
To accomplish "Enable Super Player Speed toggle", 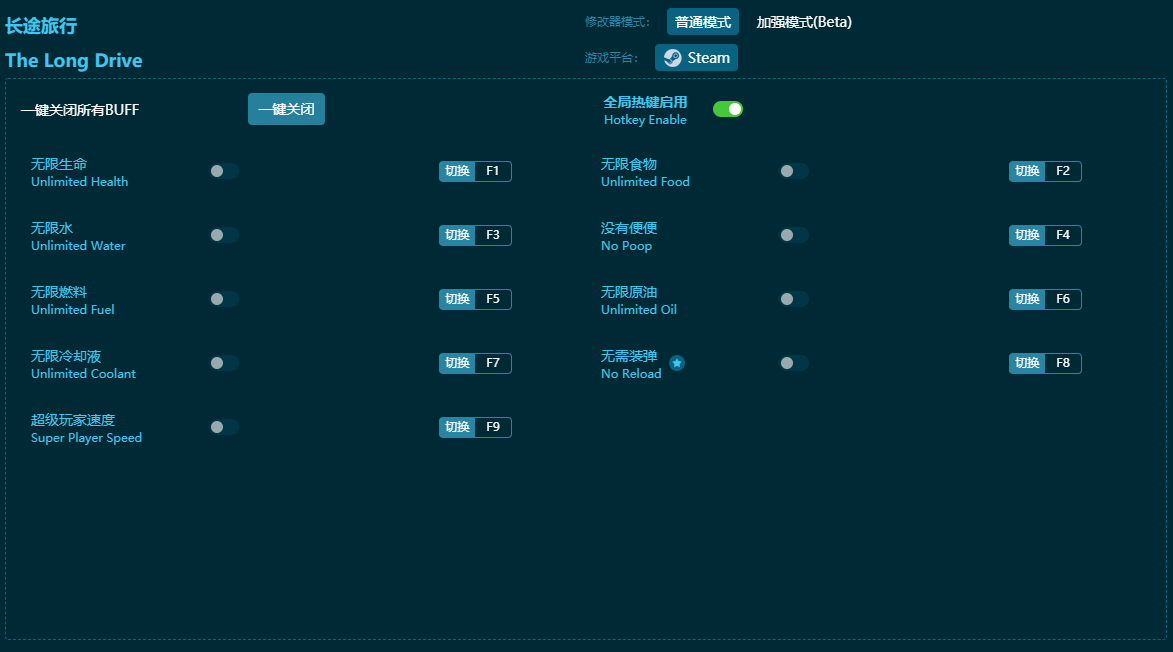I will (x=224, y=427).
